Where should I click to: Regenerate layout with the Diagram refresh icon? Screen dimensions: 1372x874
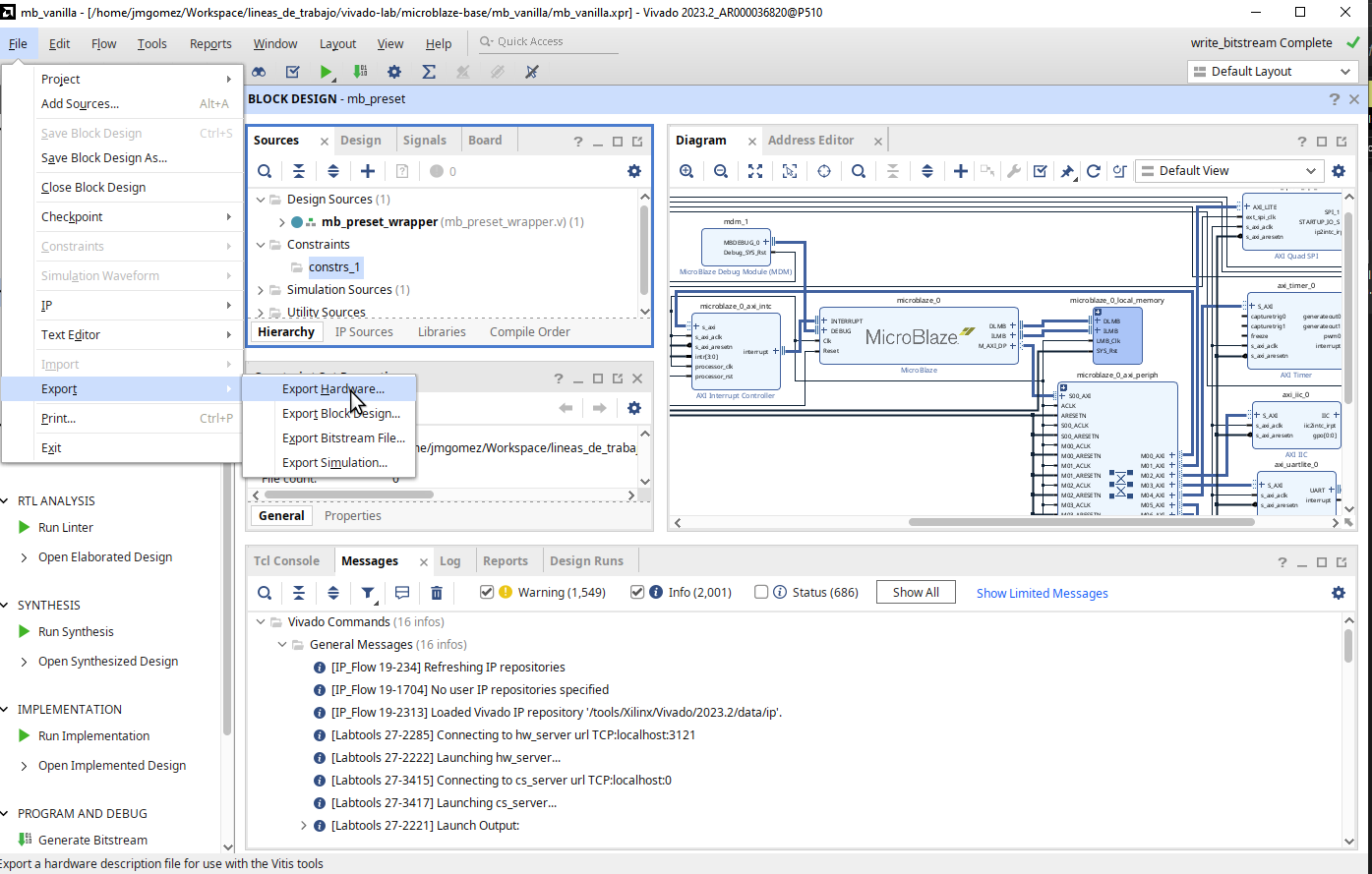pyautogui.click(x=1093, y=171)
